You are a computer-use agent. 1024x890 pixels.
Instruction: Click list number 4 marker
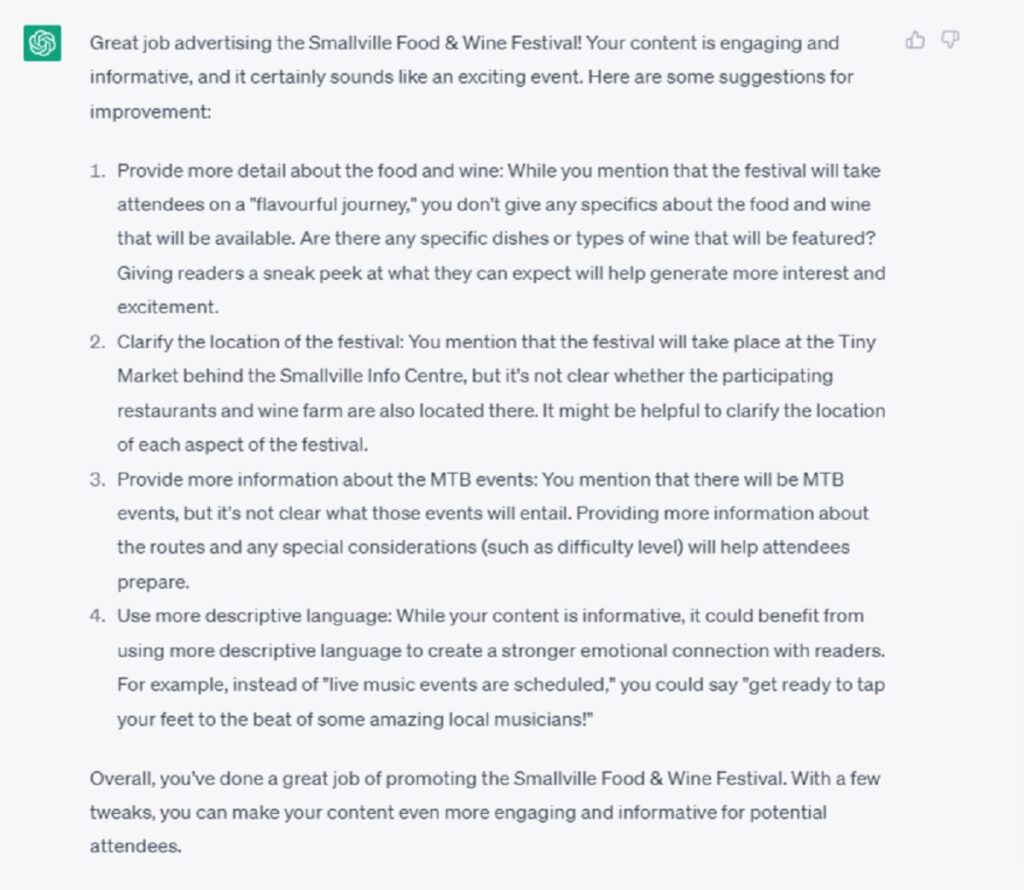click(x=97, y=616)
